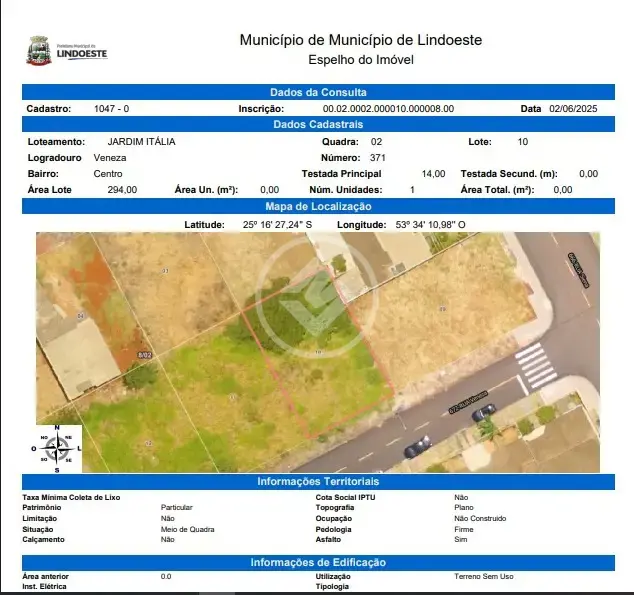Click the 'Taxa Mínima Coleta de Lixo' label
Viewport: 634px width, 595px height.
(x=71, y=498)
